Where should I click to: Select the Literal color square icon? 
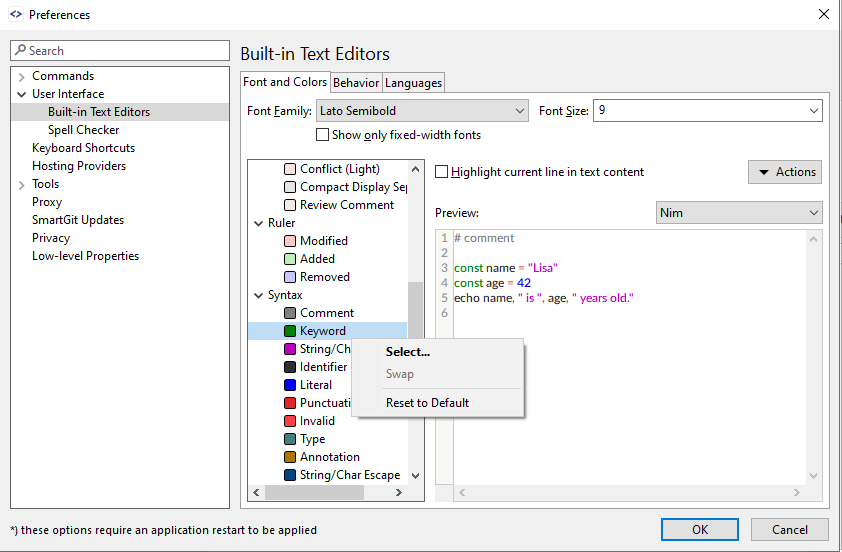pos(290,385)
